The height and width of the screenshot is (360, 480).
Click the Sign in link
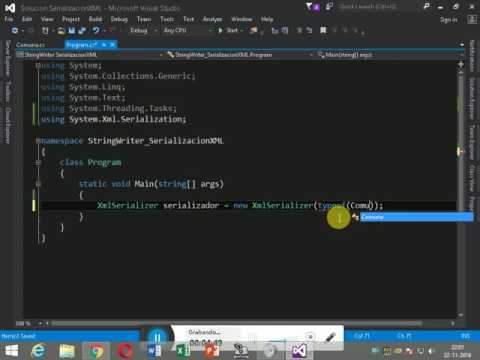point(449,20)
